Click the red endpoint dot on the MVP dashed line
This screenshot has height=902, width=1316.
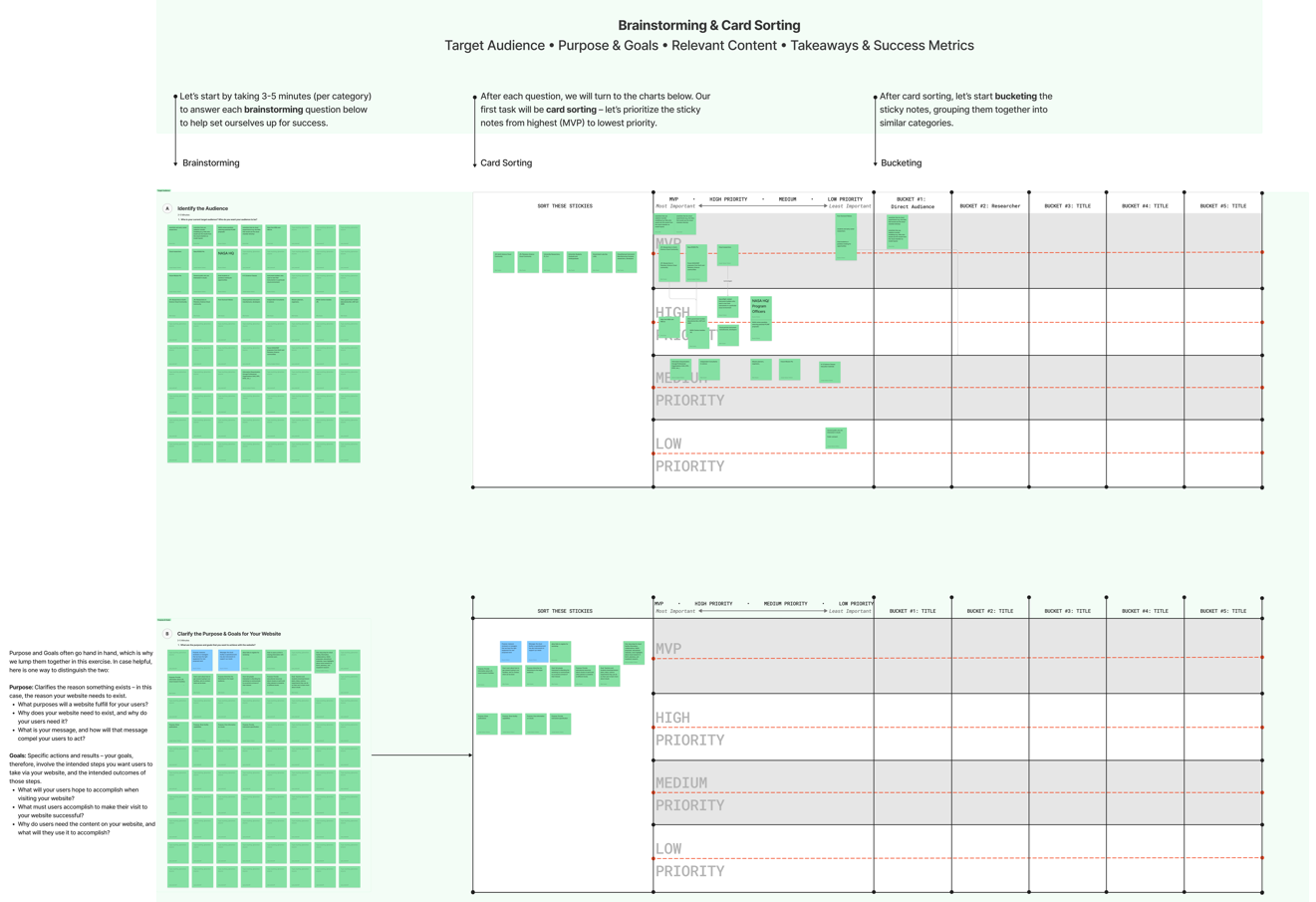click(653, 252)
